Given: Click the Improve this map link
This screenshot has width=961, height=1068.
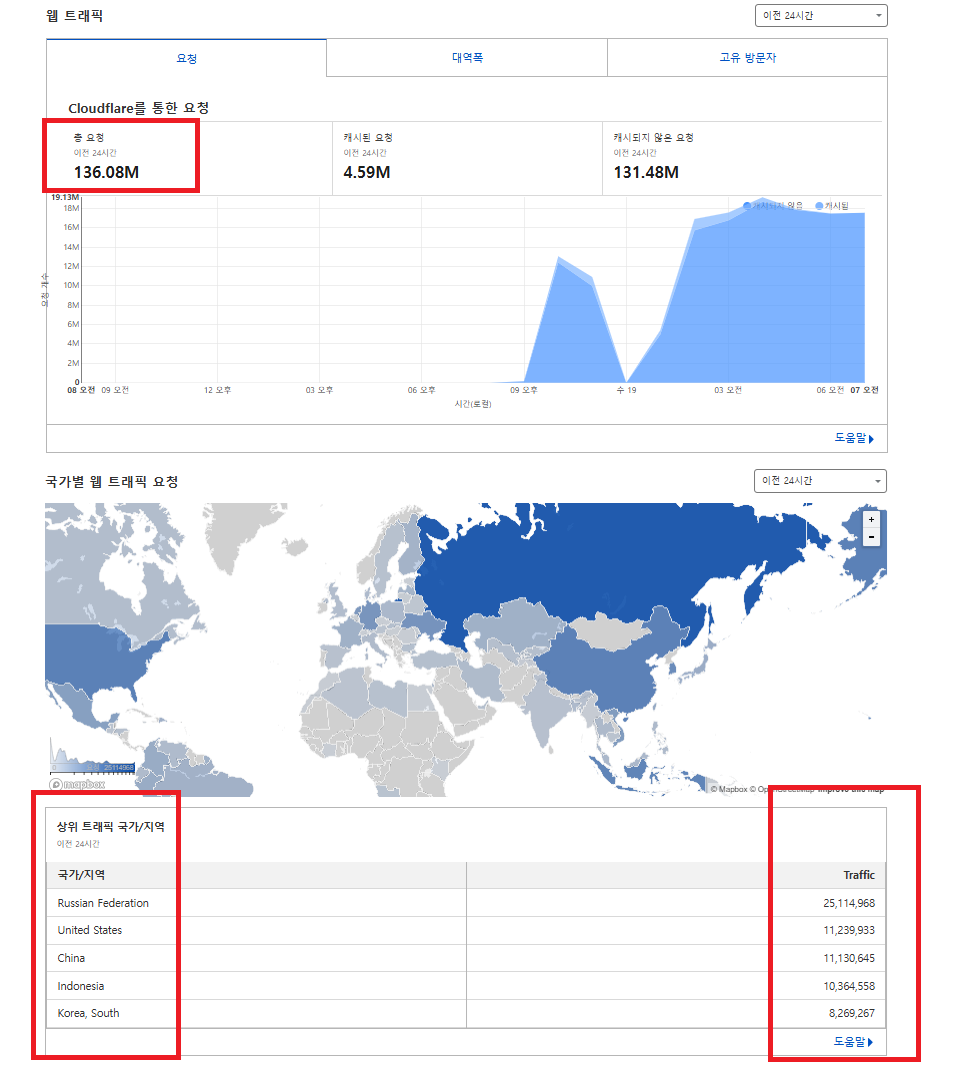Looking at the screenshot, I should tap(850, 789).
